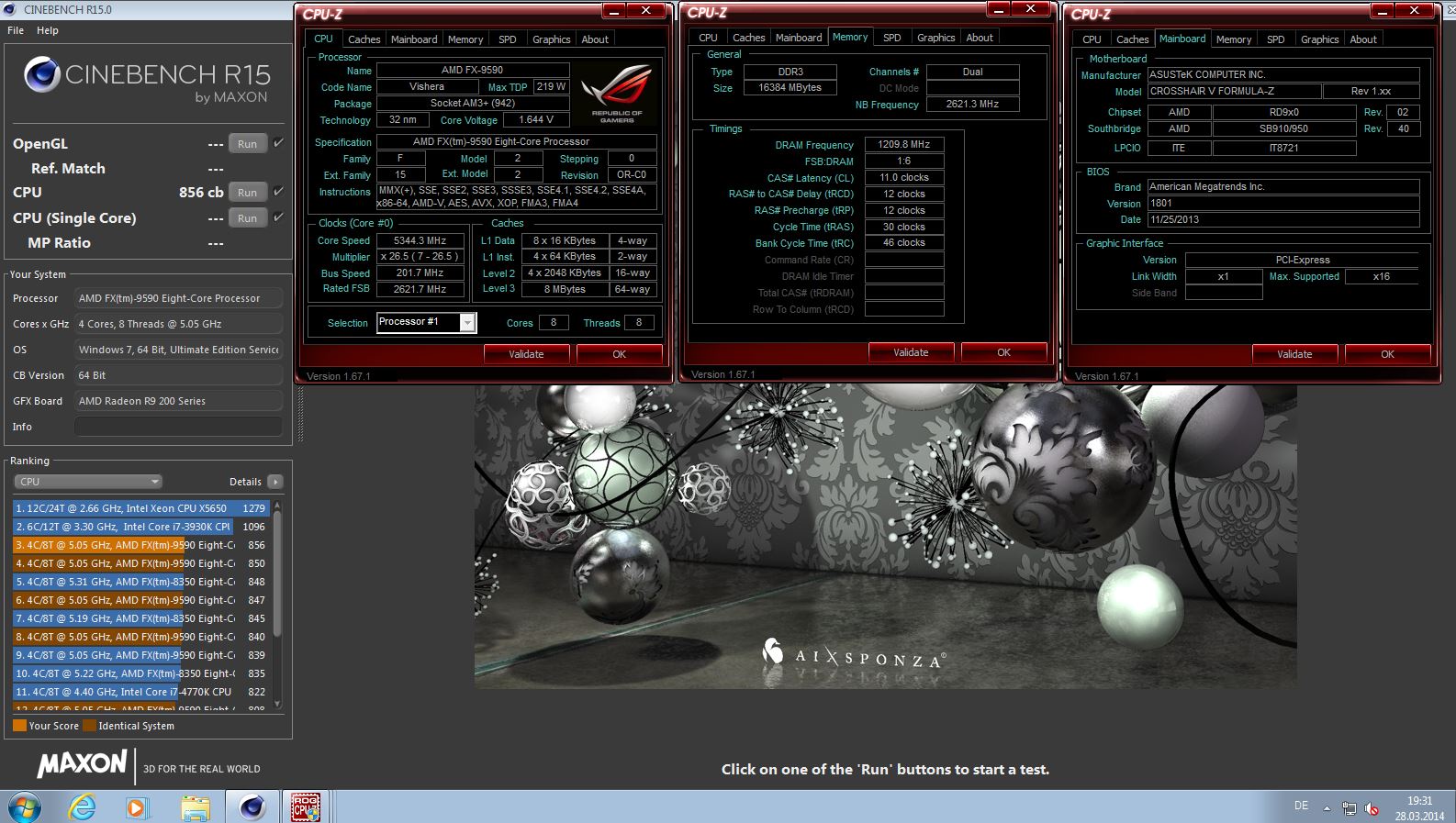The width and height of the screenshot is (1456, 823).
Task: Click the network tray icon
Action: pyautogui.click(x=1349, y=808)
